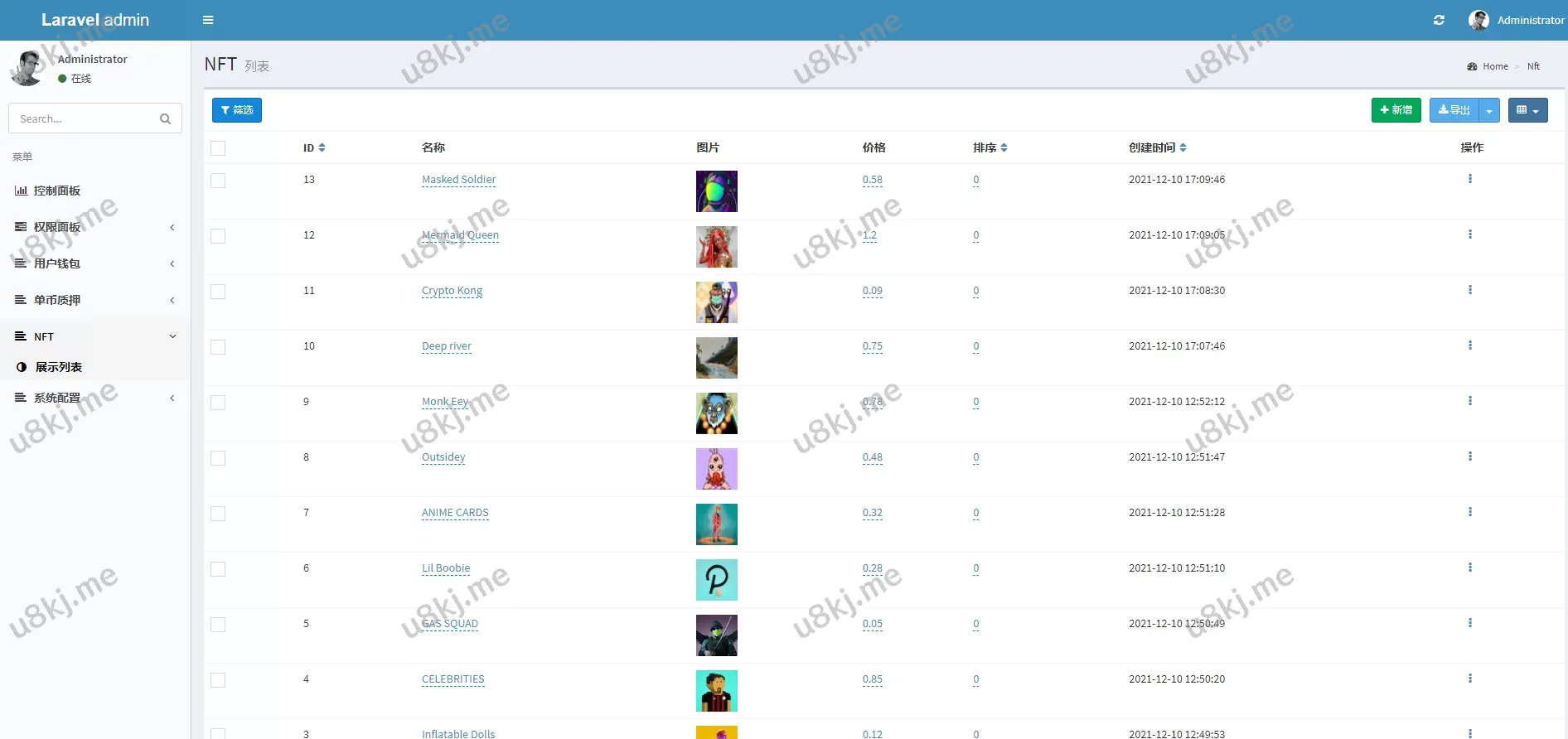1568x739 pixels.
Task: Open 控制面板 in the sidebar
Action: 57,191
